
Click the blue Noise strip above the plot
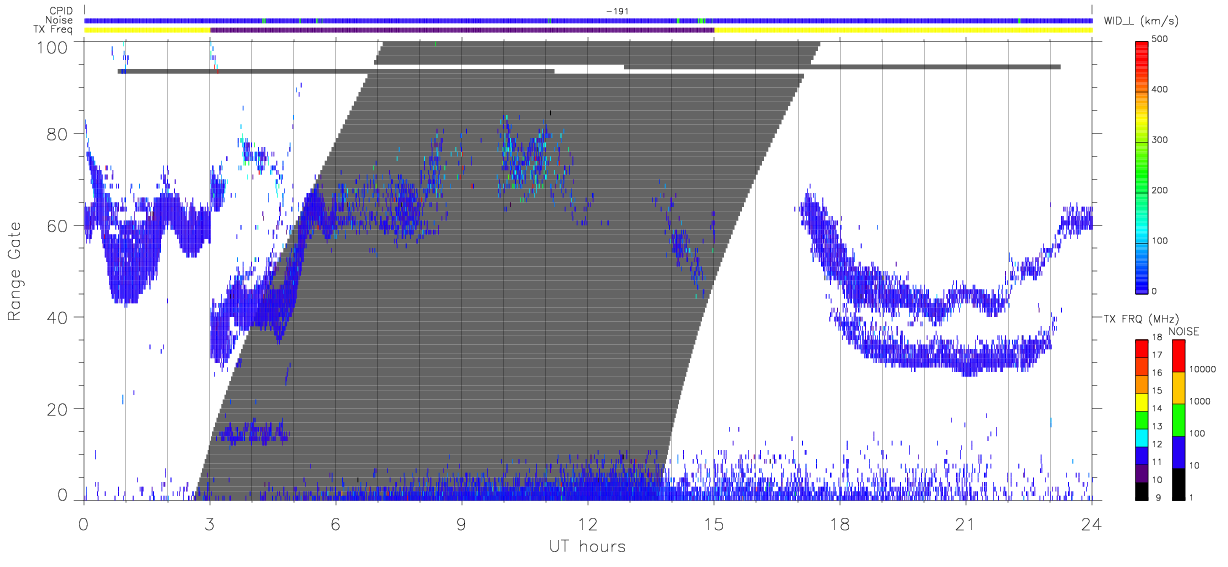point(588,20)
